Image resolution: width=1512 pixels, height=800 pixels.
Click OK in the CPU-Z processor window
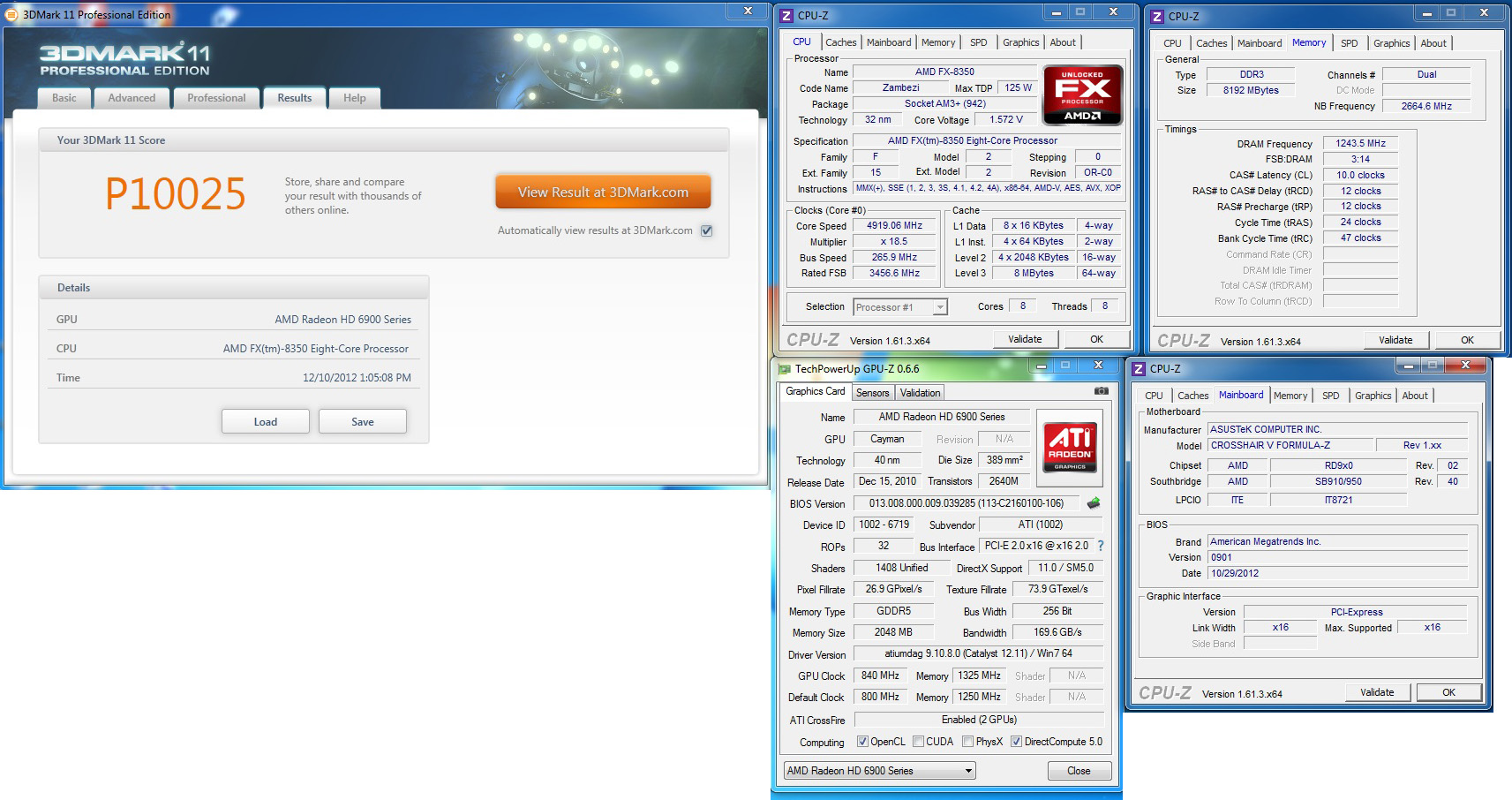point(1096,339)
